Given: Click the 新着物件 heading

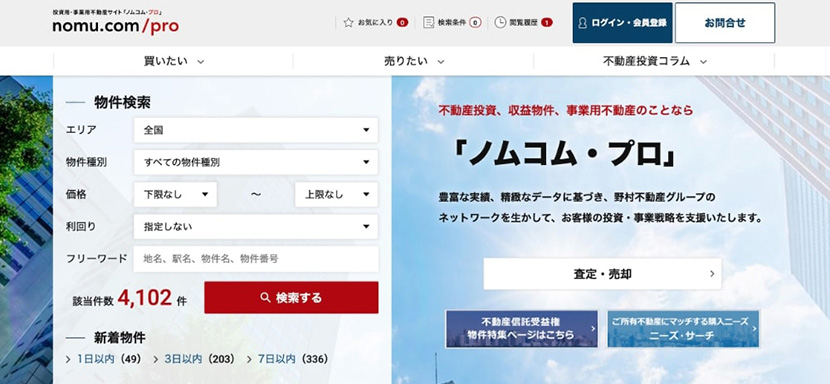Looking at the screenshot, I should click(120, 337).
